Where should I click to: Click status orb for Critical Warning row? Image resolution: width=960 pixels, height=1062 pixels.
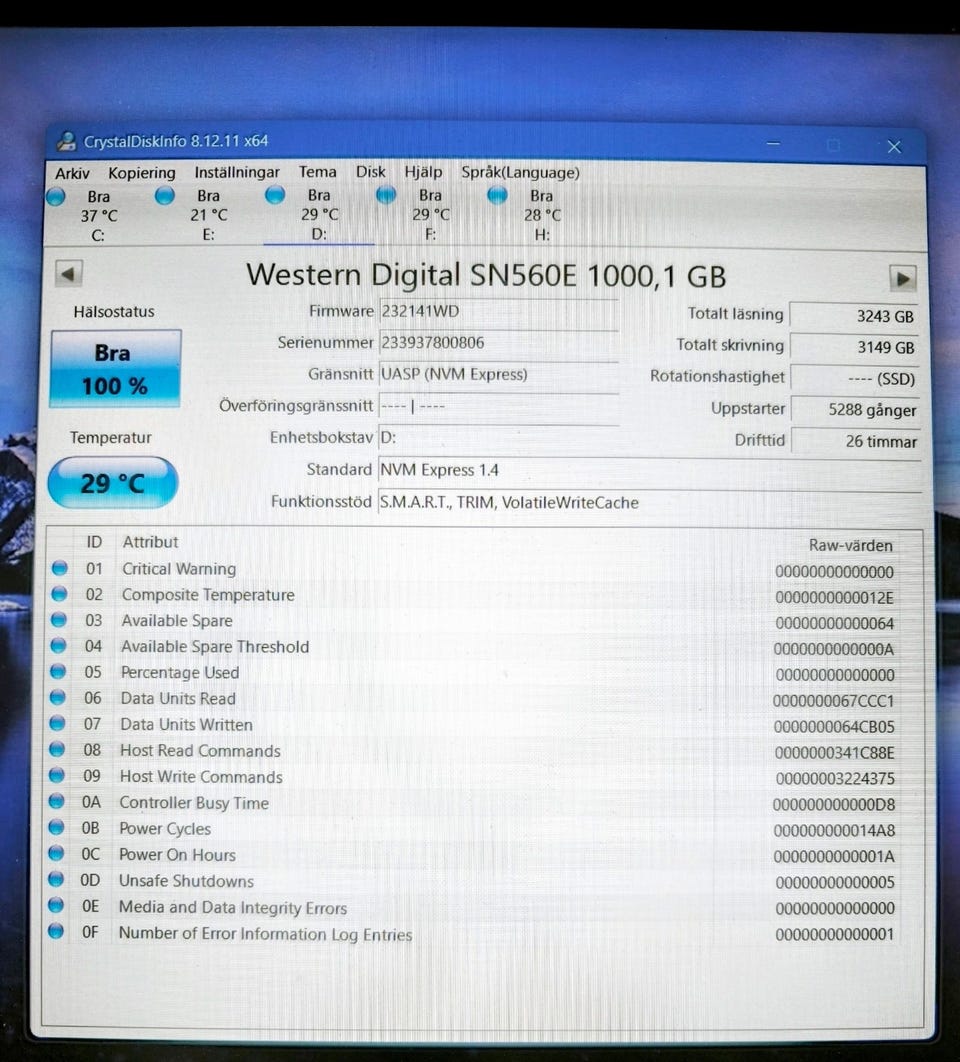point(60,568)
